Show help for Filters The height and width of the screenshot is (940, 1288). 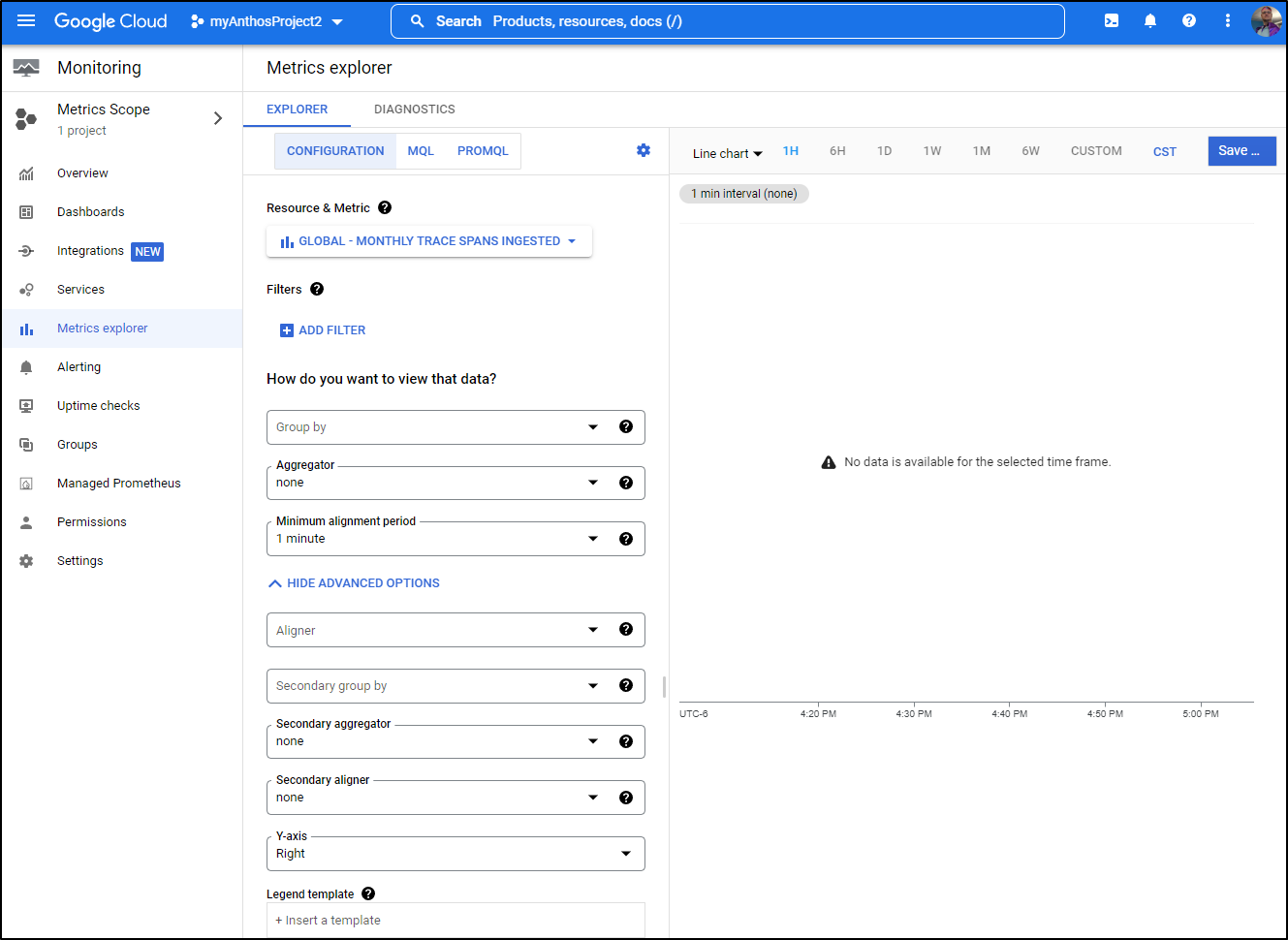[317, 289]
